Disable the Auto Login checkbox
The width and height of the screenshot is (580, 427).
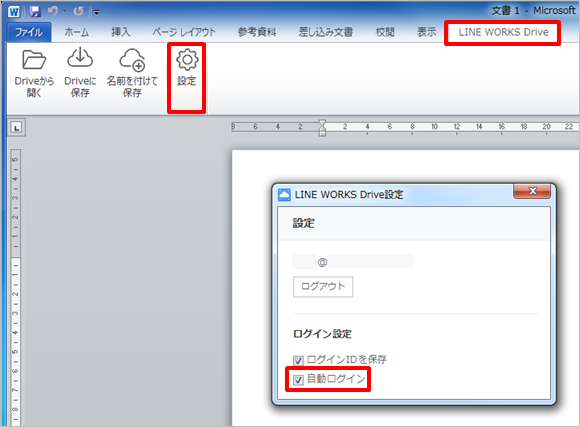click(x=298, y=380)
